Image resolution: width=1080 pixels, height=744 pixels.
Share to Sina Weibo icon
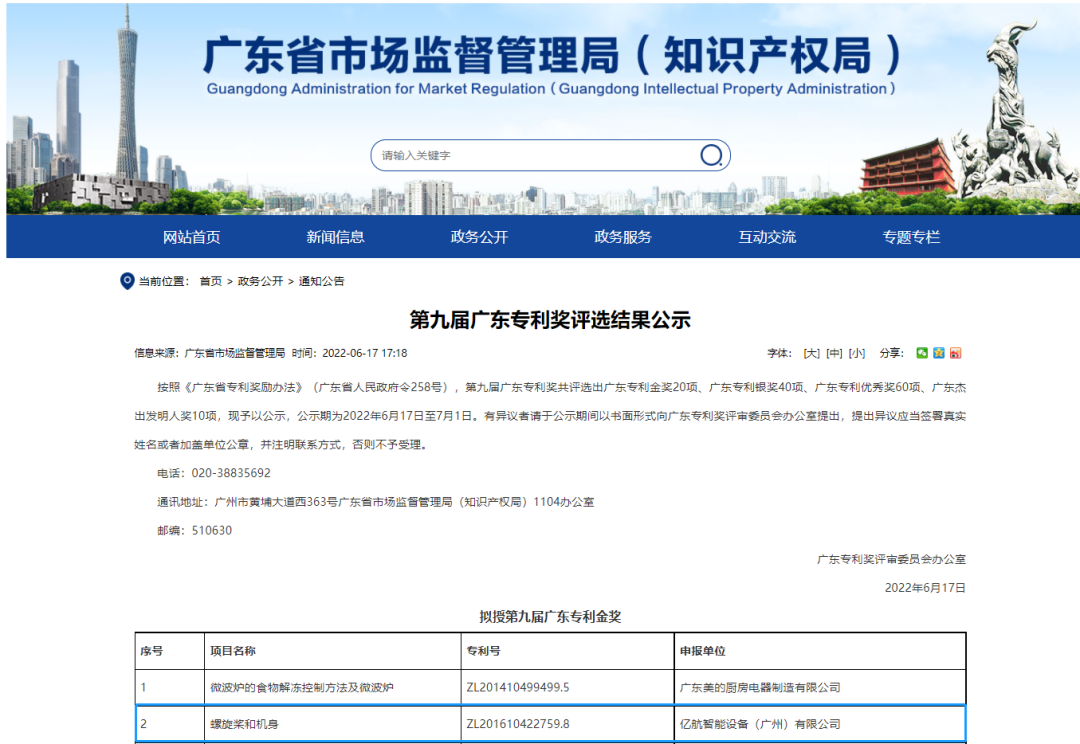955,353
